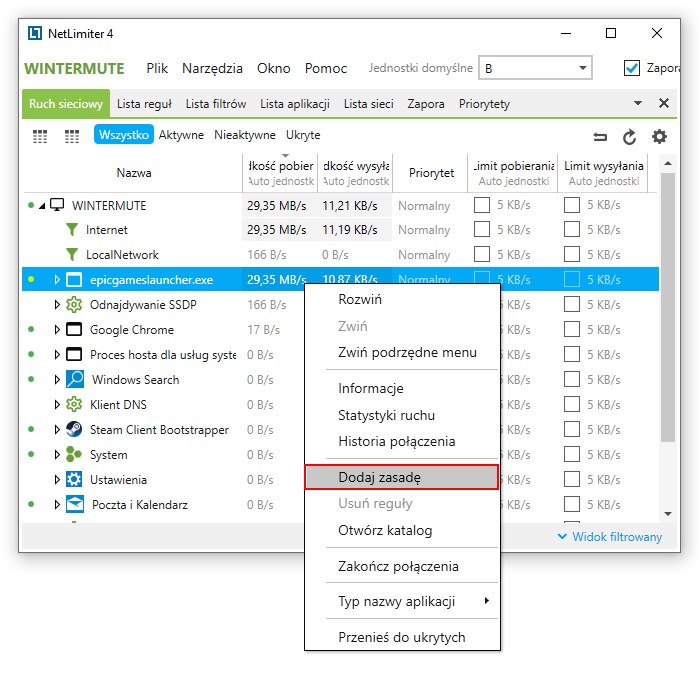The height and width of the screenshot is (678, 699).
Task: Click the System process icon
Action: click(74, 454)
